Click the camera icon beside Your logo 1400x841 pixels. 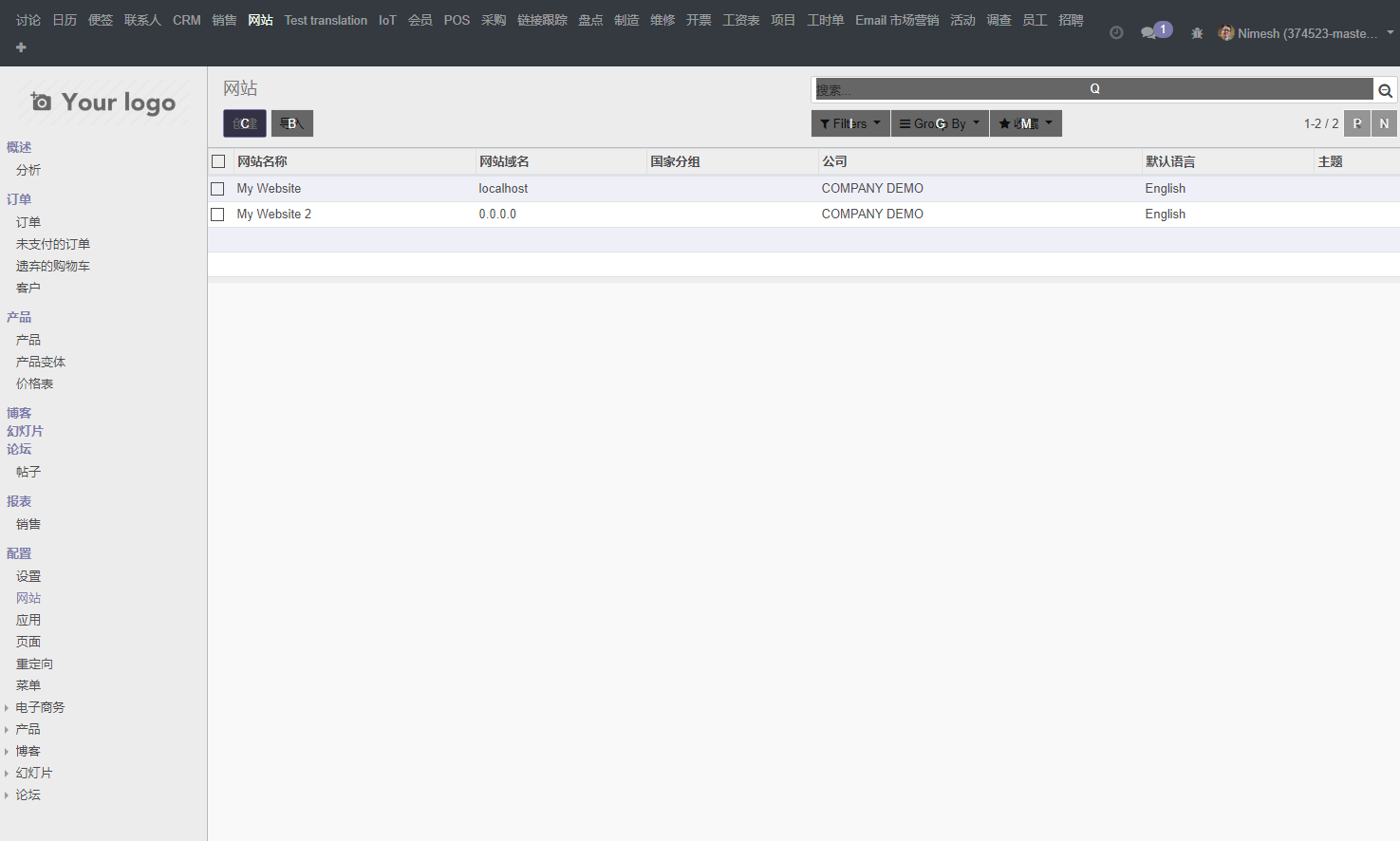coord(41,102)
